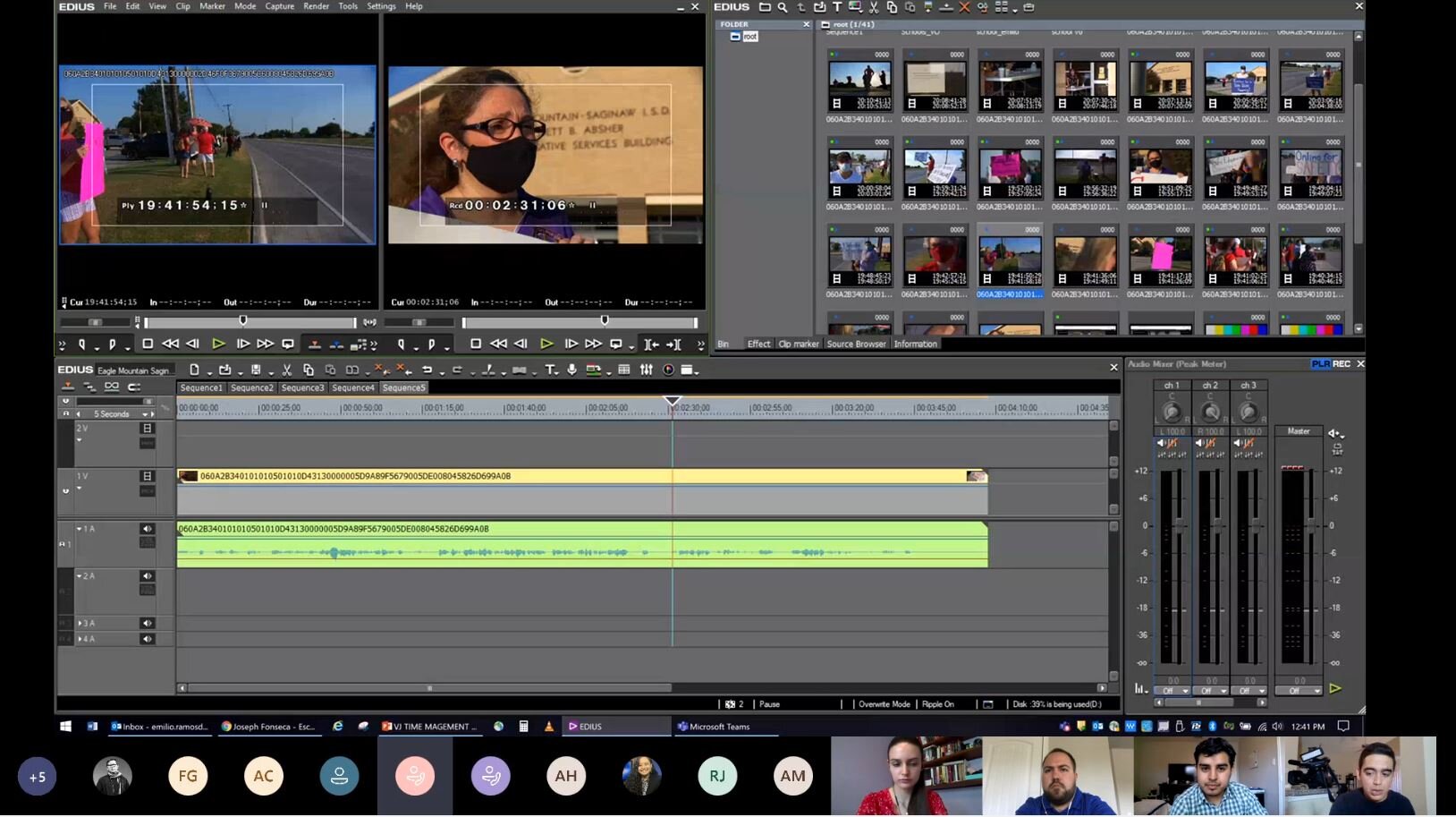Click Next Edit Point in Recorder controls
The height and width of the screenshot is (817, 1456).
click(x=673, y=344)
